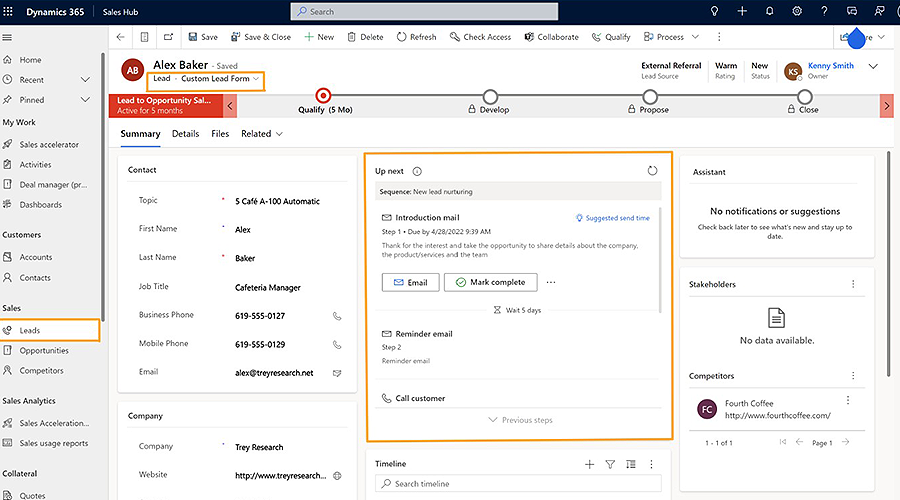Click the Email button in Up next

410,282
